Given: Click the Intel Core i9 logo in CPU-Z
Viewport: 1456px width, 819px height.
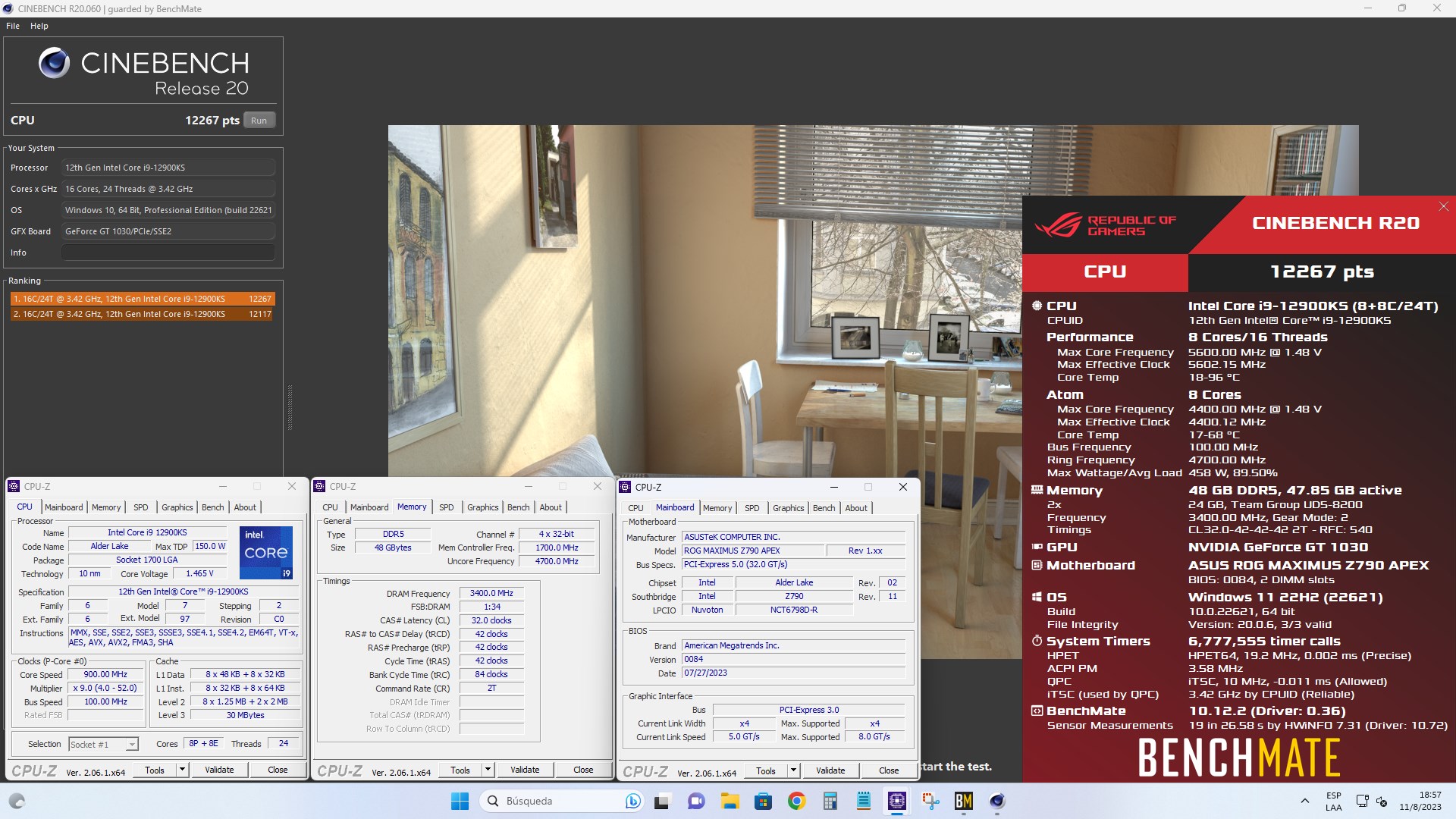Looking at the screenshot, I should pyautogui.click(x=266, y=552).
